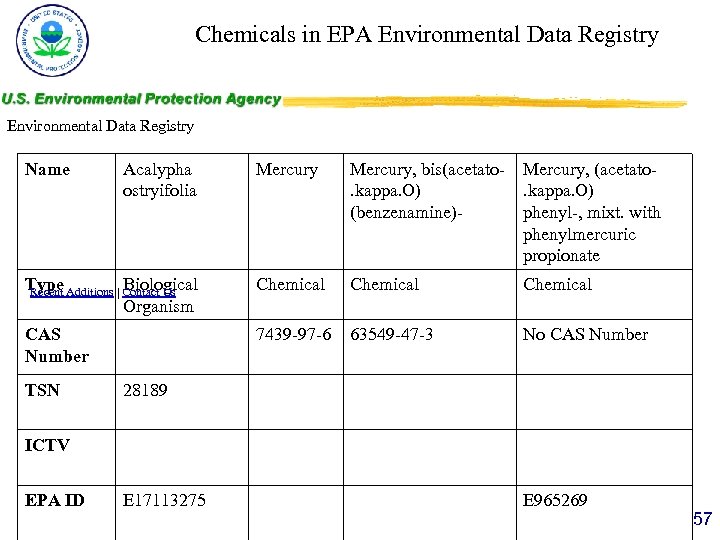Select the Acalypha ostryifolia name cell
The width and height of the screenshot is (720, 540).
[x=160, y=180]
